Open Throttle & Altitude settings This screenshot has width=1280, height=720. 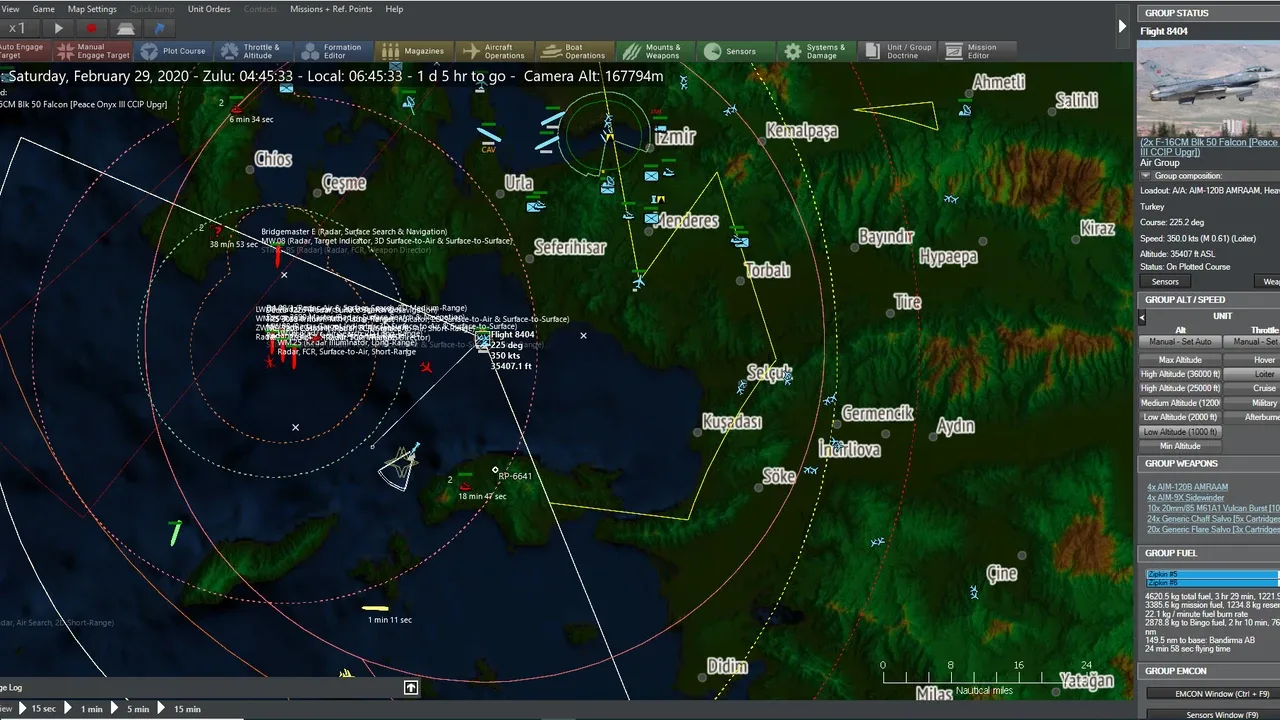click(251, 51)
